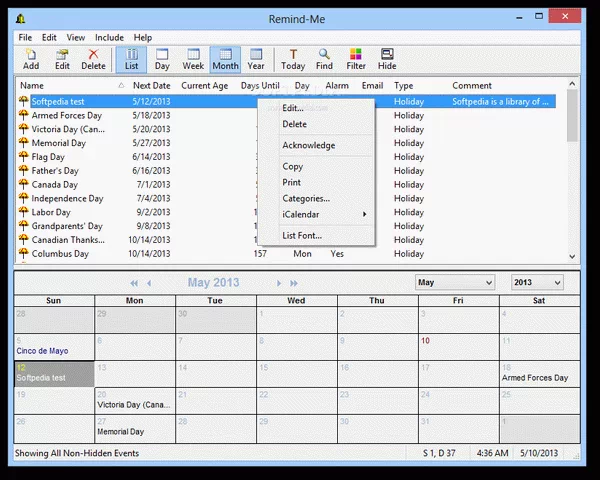The width and height of the screenshot is (600, 480).
Task: Select the Armed Forces Day calendar entry
Action: pyautogui.click(x=534, y=378)
